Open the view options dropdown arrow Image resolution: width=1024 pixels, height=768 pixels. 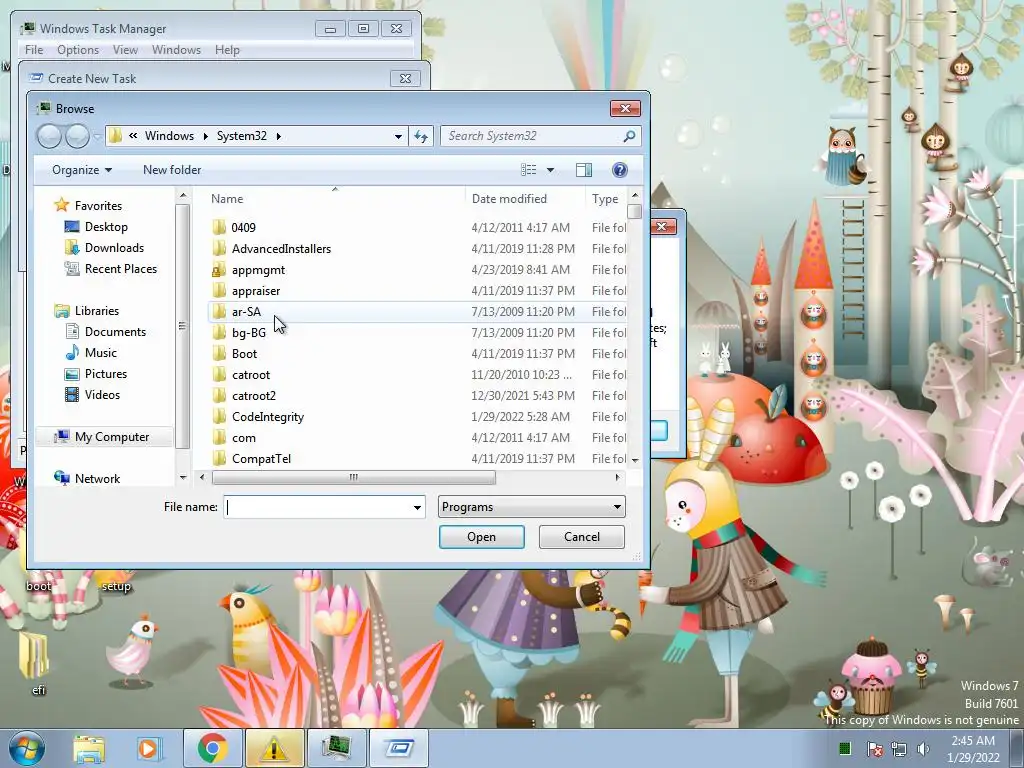point(551,170)
